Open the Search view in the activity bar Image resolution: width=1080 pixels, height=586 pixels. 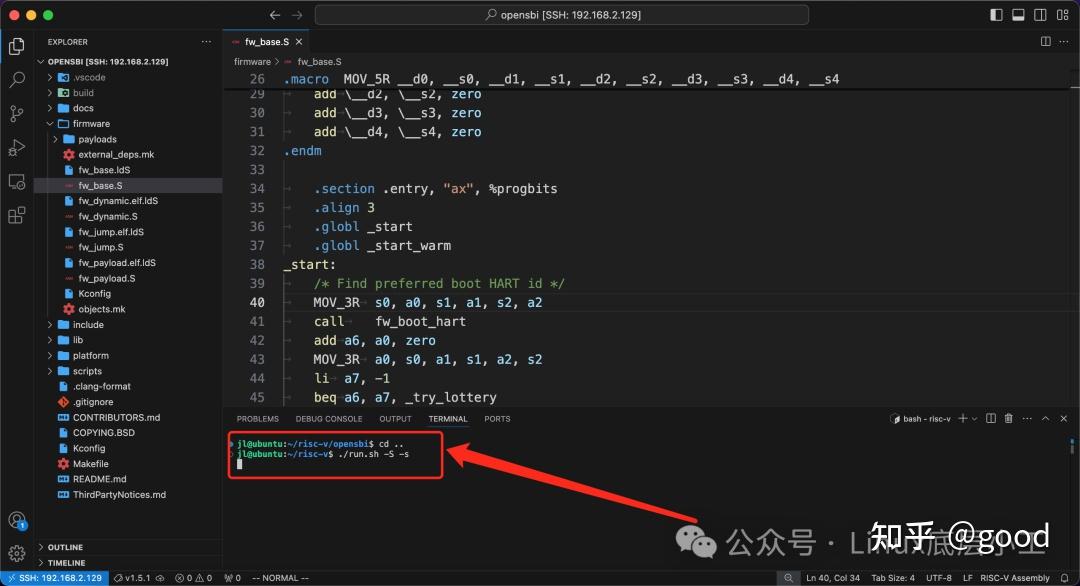16,79
